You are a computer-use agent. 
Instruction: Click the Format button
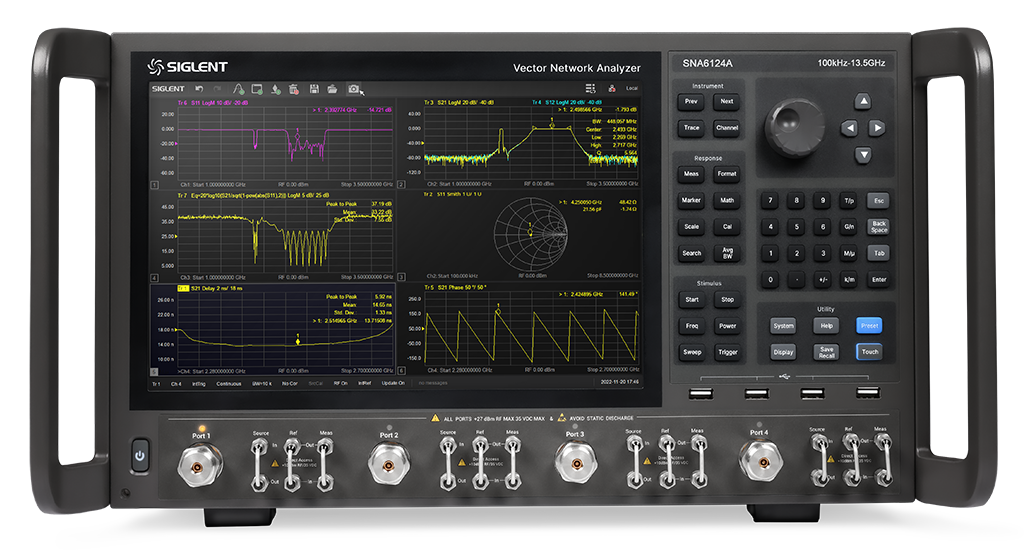[x=727, y=174]
